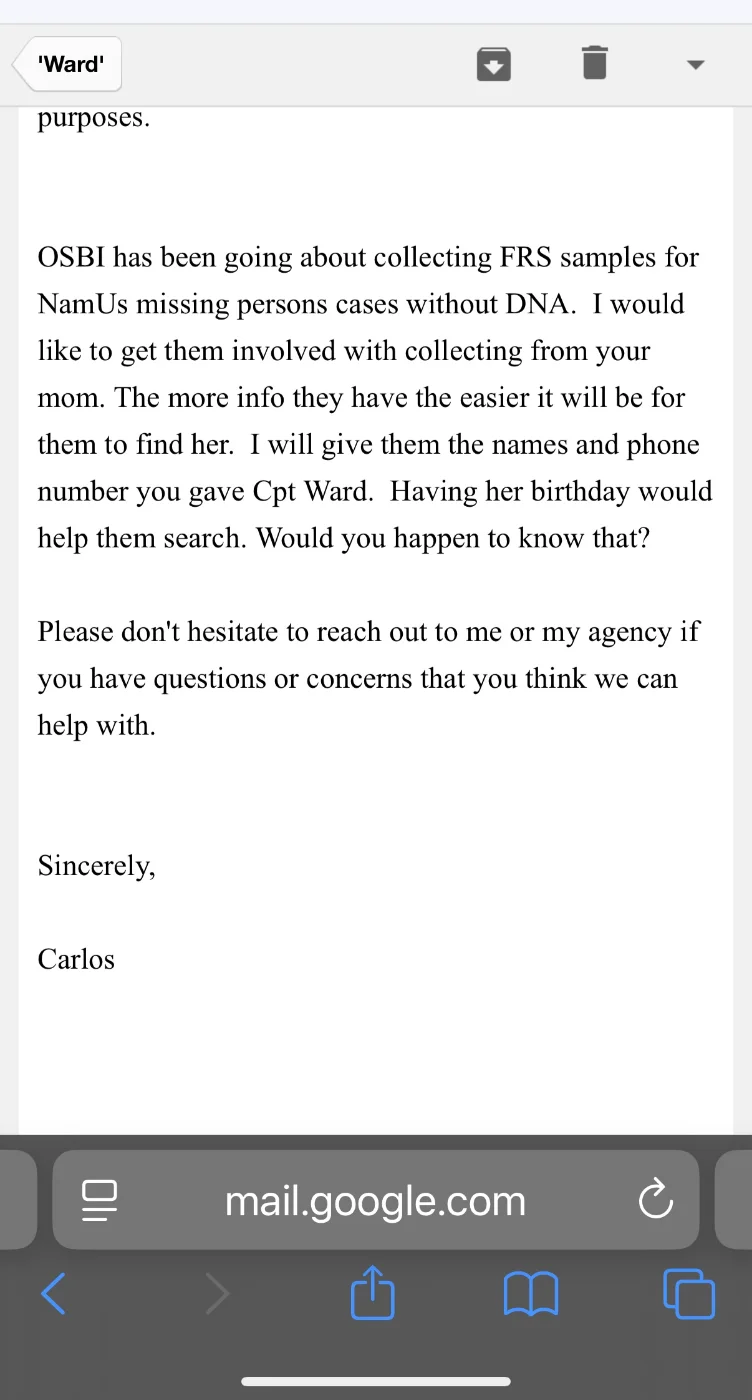This screenshot has width=752, height=1400.
Task: Tap the 'Sincerely,' closing line
Action: (x=97, y=865)
